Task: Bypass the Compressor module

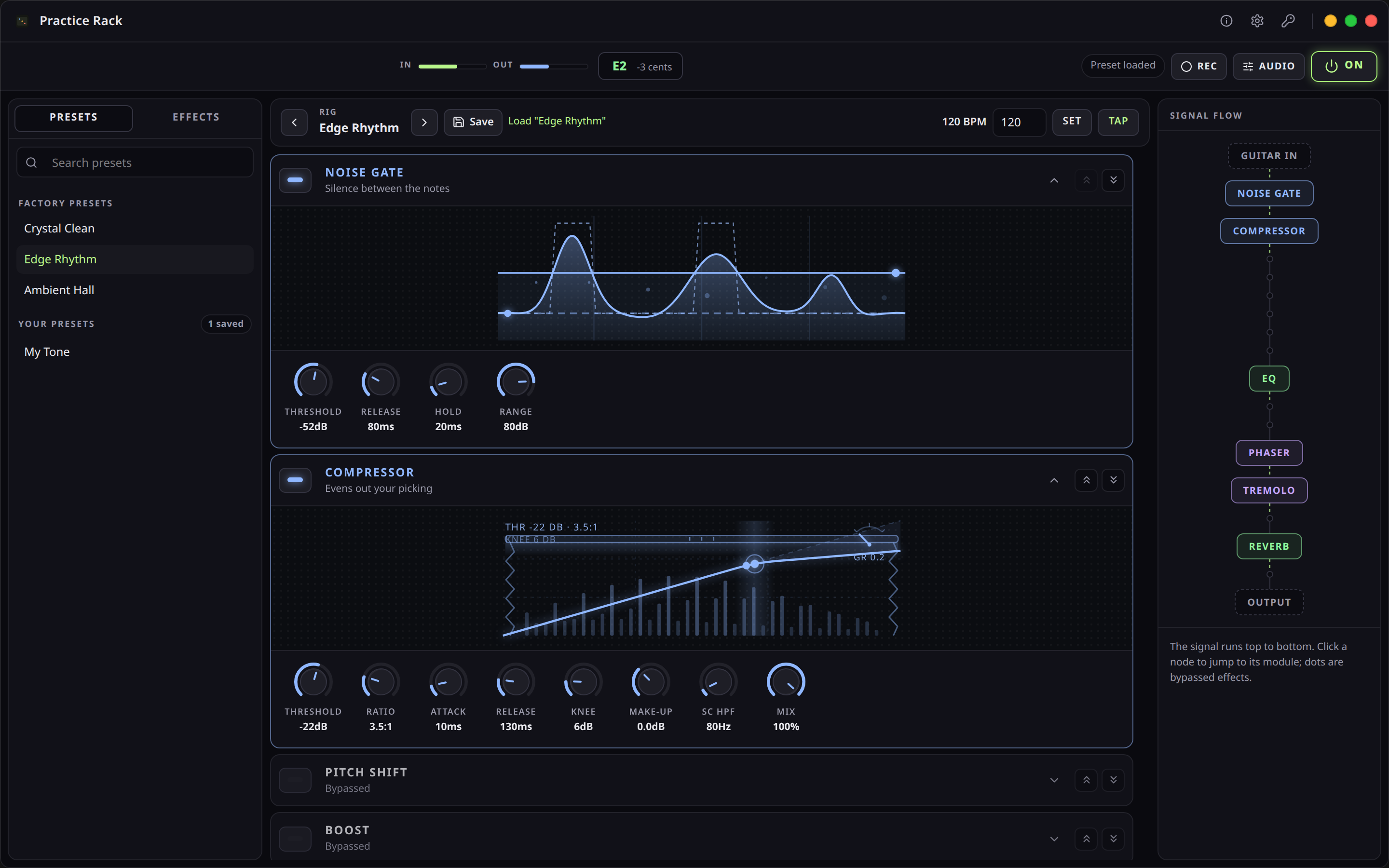Action: pos(295,480)
